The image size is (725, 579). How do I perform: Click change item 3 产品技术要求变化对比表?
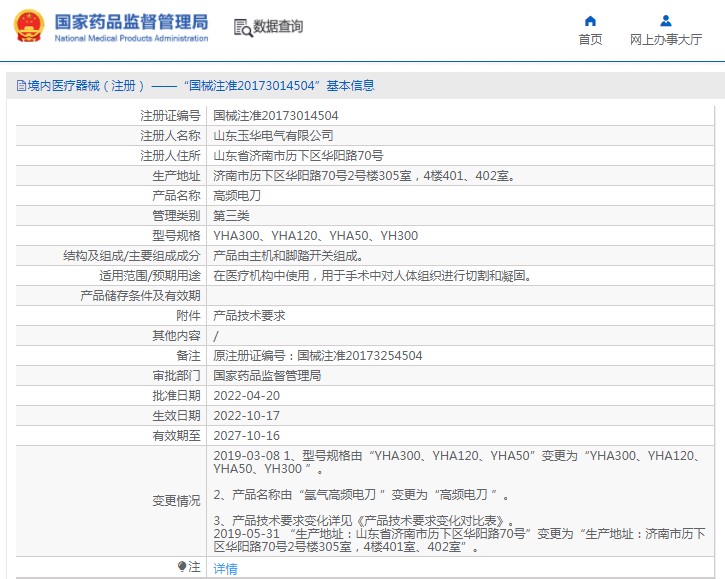(x=363, y=521)
